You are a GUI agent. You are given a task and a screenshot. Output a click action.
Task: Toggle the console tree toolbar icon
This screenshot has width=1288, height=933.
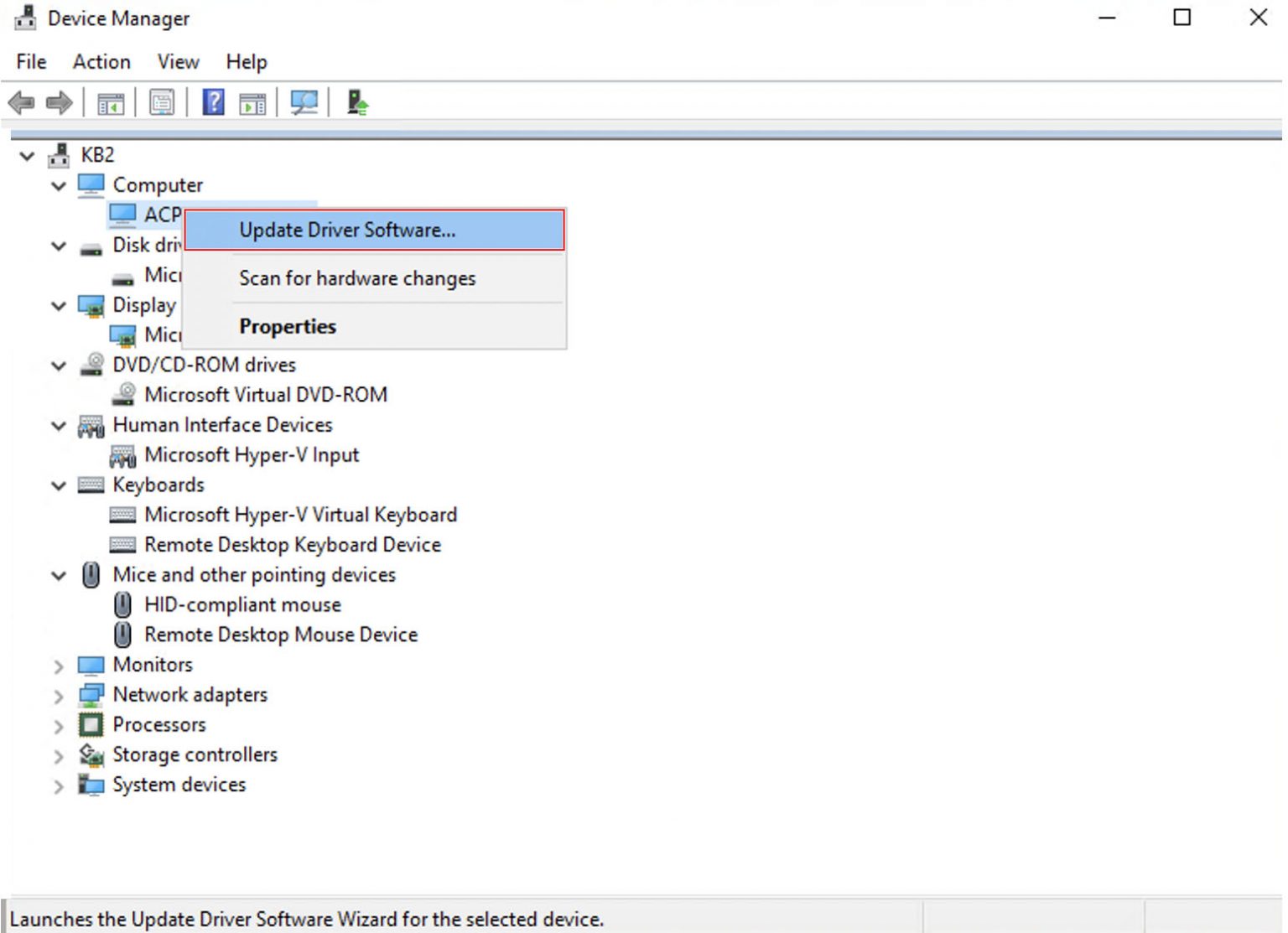pos(112,102)
